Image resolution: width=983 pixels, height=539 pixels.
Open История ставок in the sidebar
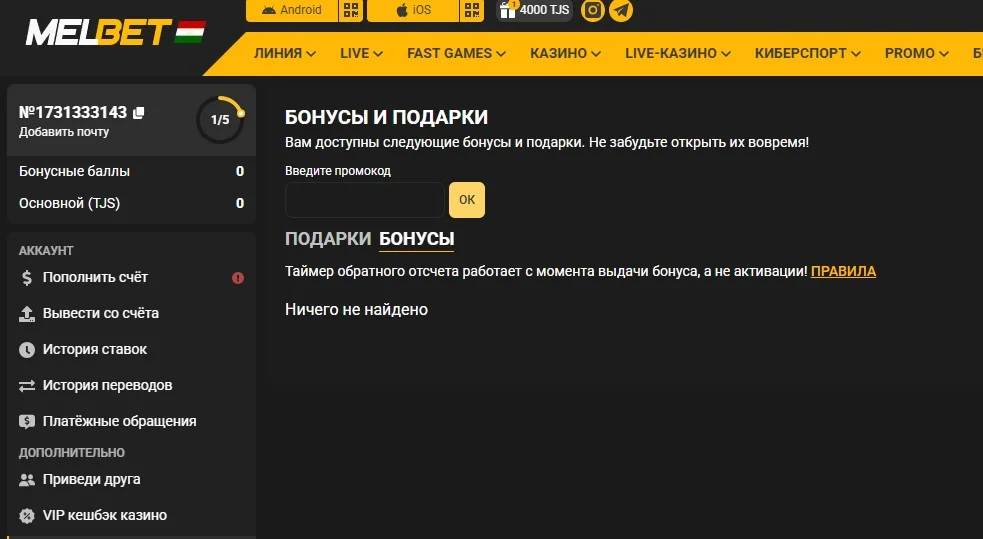coord(132,350)
